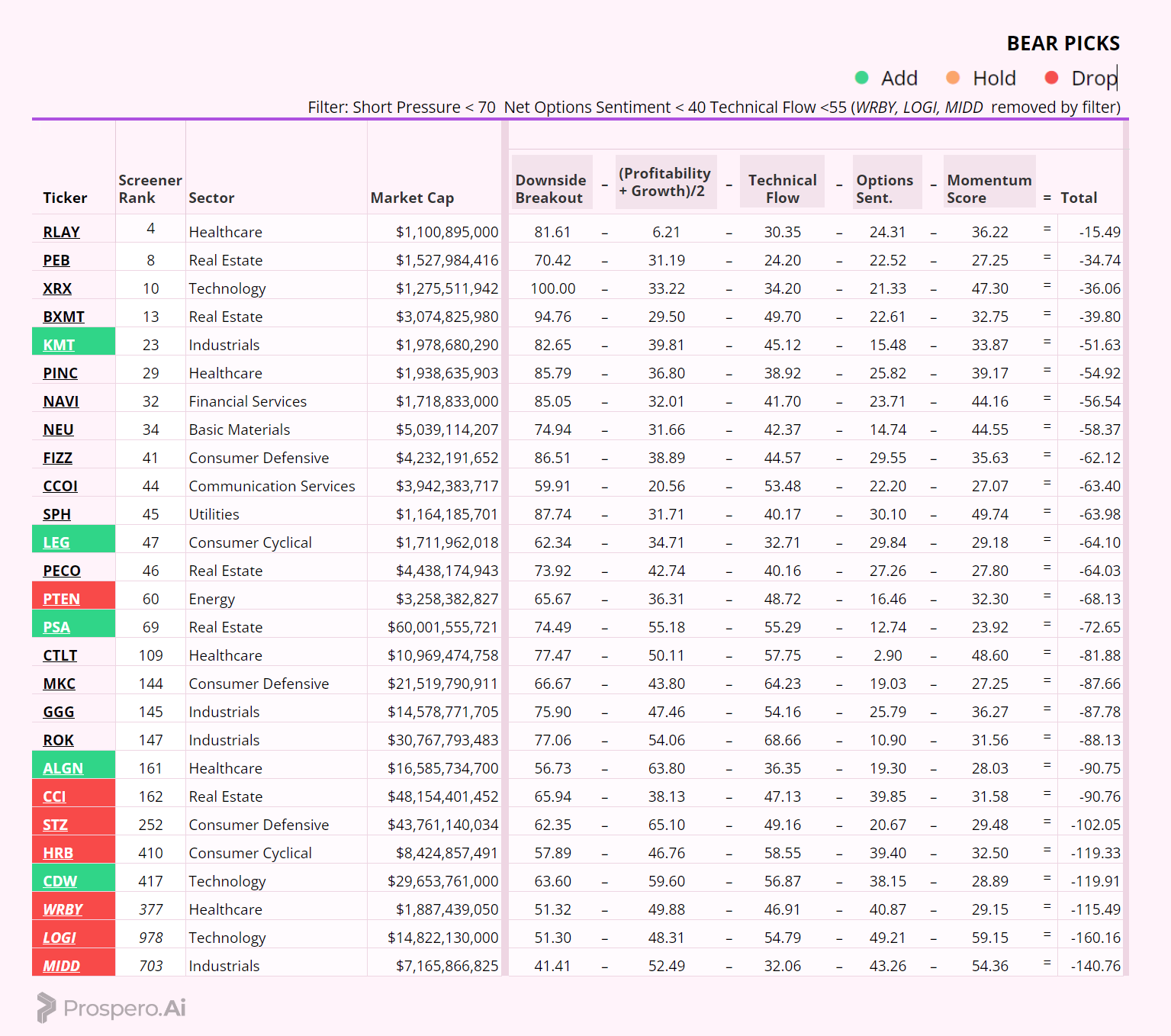Click the NEU ticker link

click(58, 430)
